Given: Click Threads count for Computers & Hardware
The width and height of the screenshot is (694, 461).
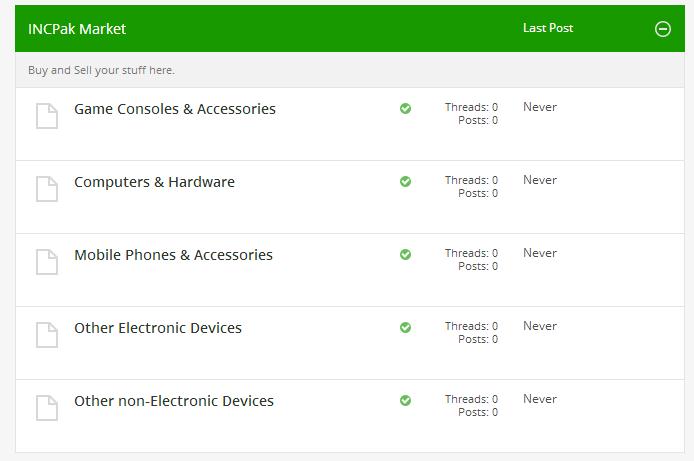Looking at the screenshot, I should (471, 180).
